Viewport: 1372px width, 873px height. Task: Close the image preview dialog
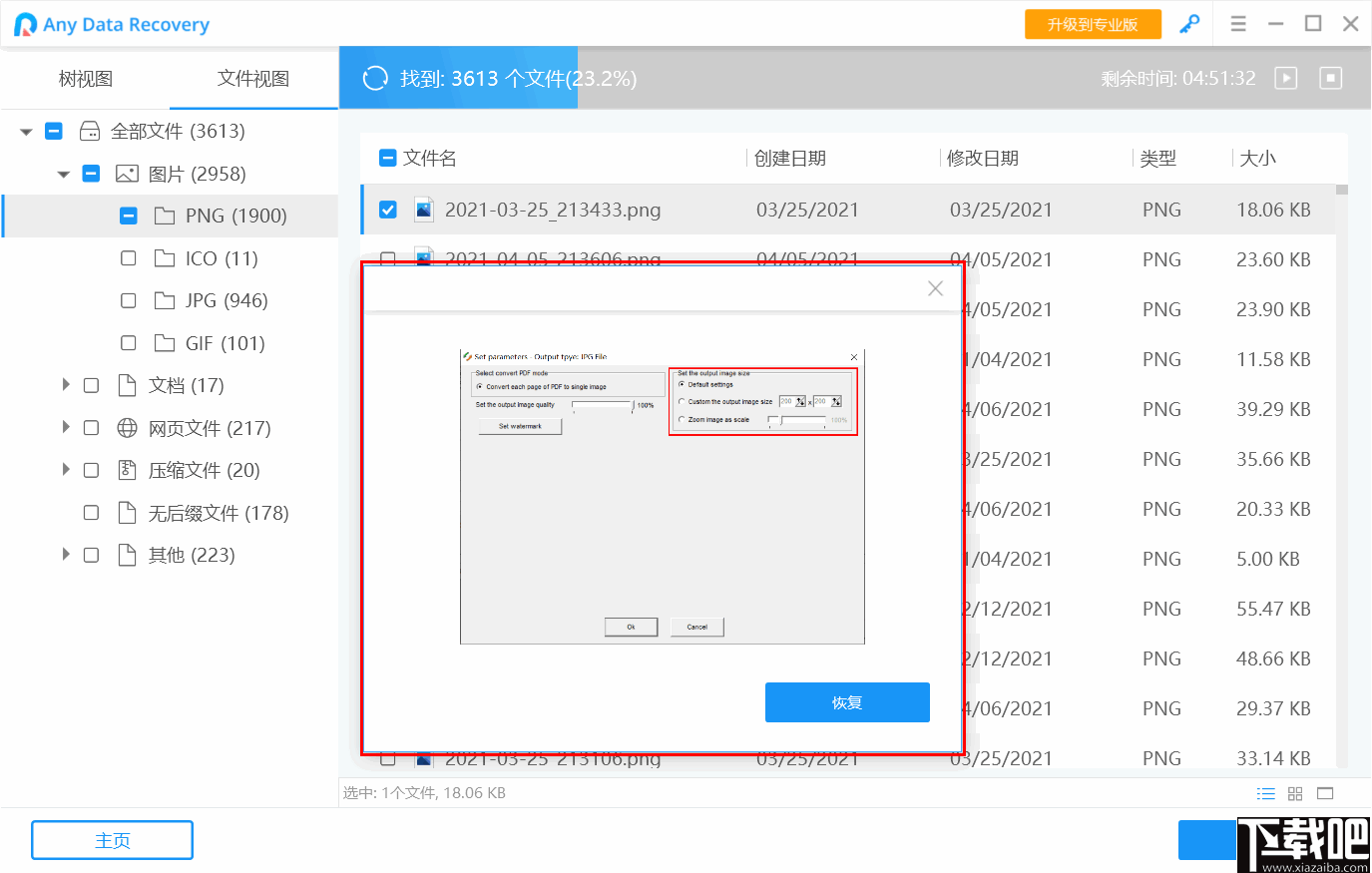[x=935, y=288]
